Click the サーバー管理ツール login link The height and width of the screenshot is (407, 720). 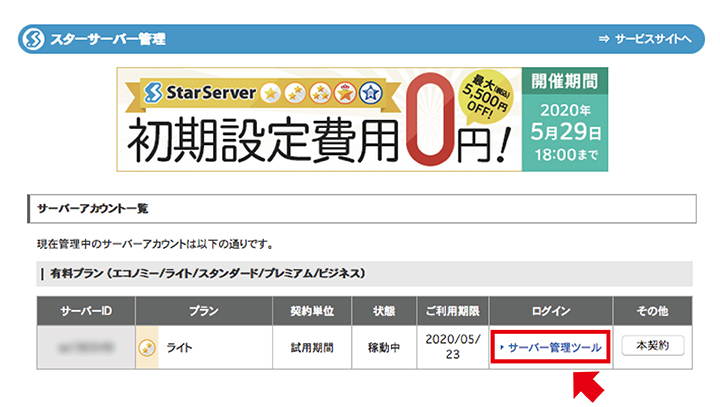pyautogui.click(x=551, y=347)
